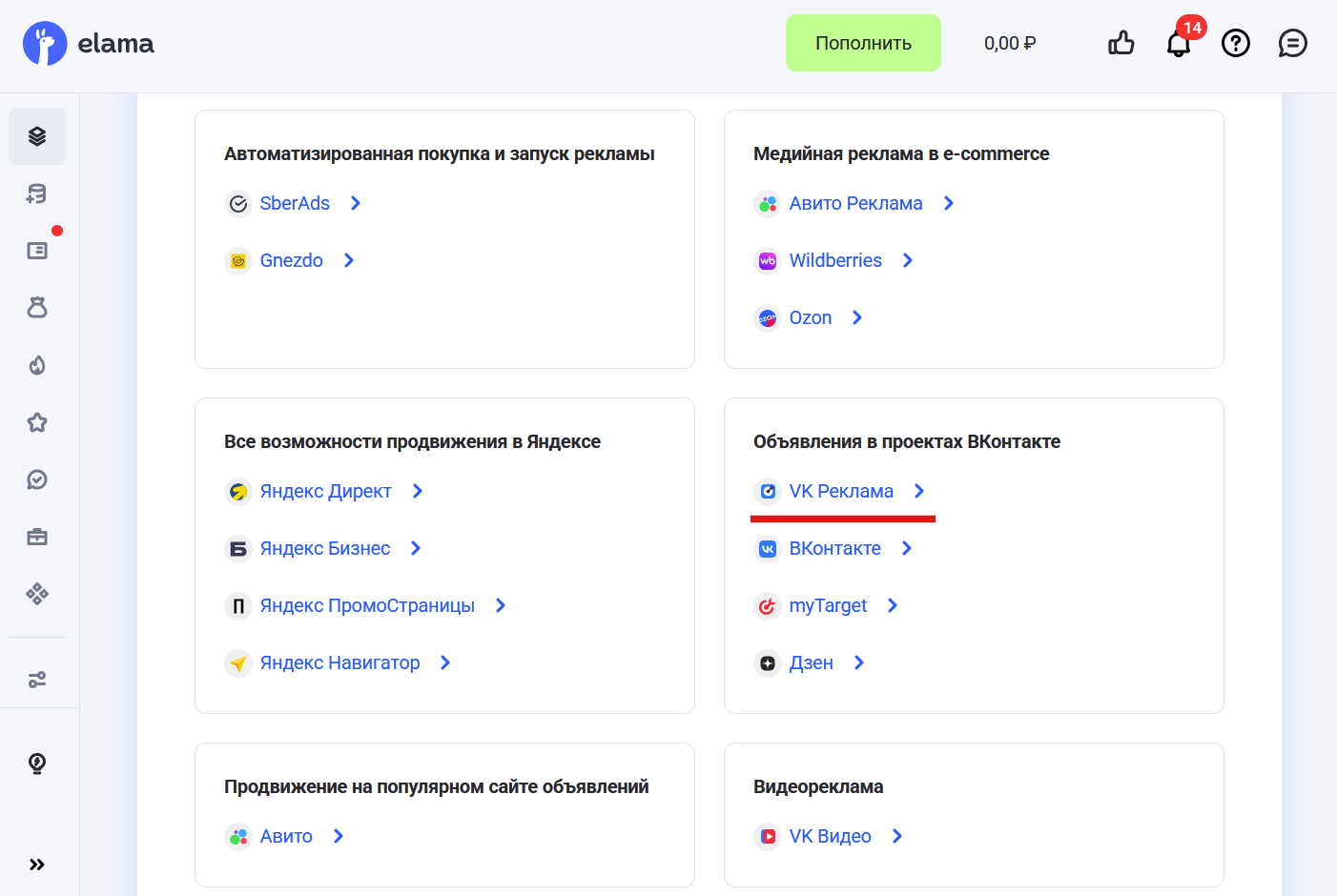Viewport: 1337px width, 896px height.
Task: Open the news panel with the red dot
Action: [37, 250]
